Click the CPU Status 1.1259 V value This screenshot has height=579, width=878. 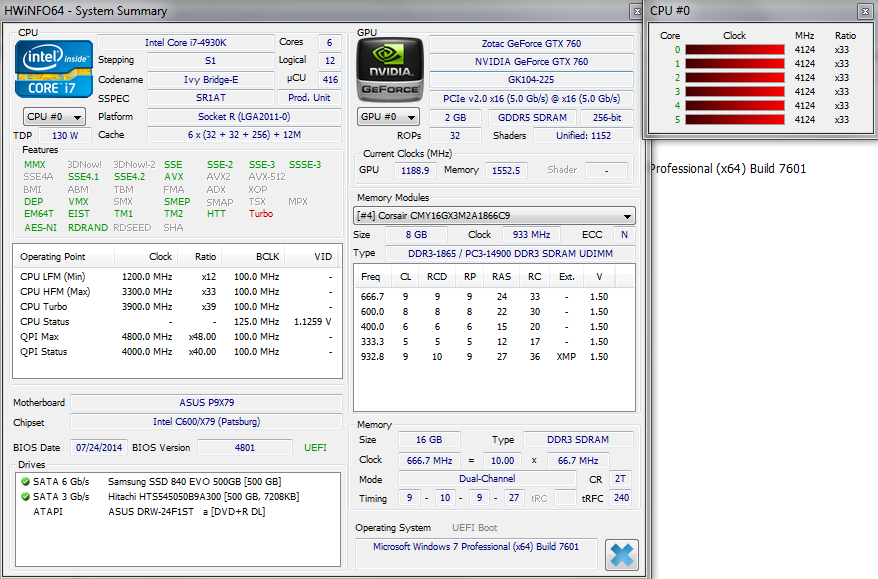tap(312, 322)
